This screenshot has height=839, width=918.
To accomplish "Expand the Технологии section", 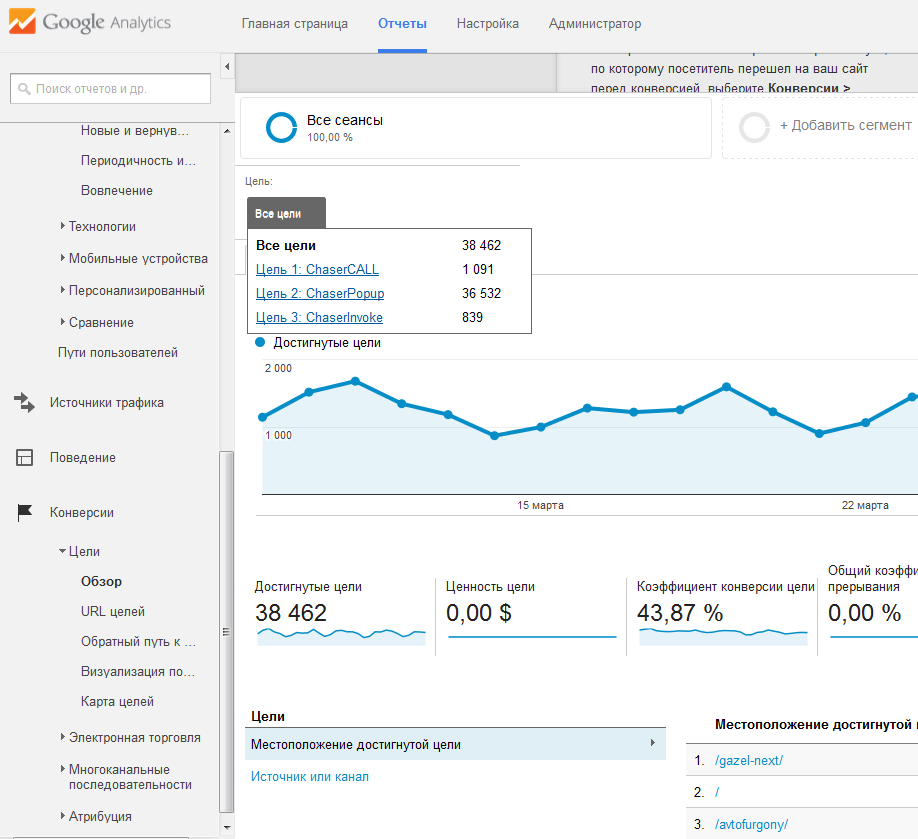I will click(x=63, y=225).
